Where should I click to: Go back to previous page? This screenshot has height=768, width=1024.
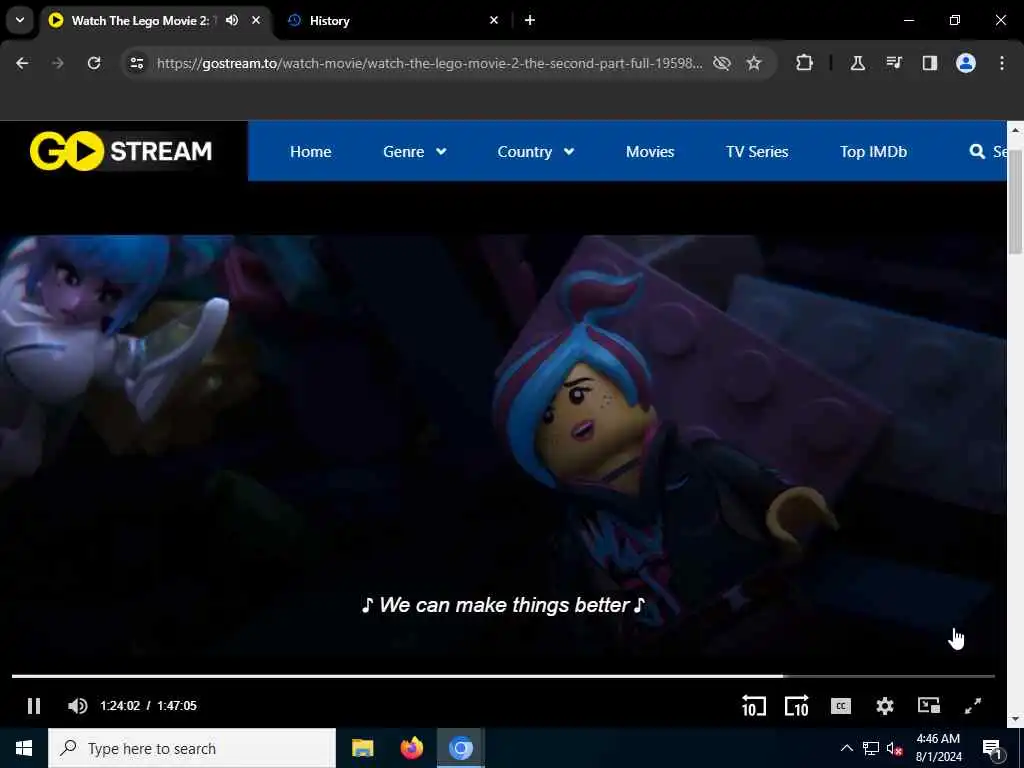(22, 63)
